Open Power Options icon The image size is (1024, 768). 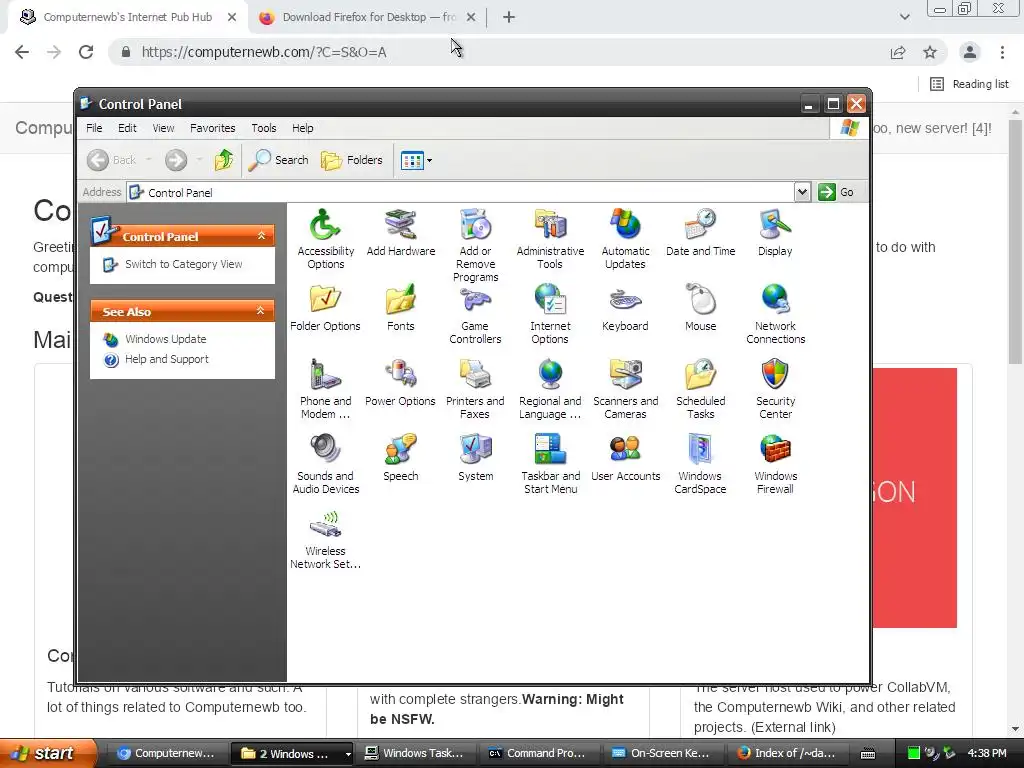click(400, 383)
